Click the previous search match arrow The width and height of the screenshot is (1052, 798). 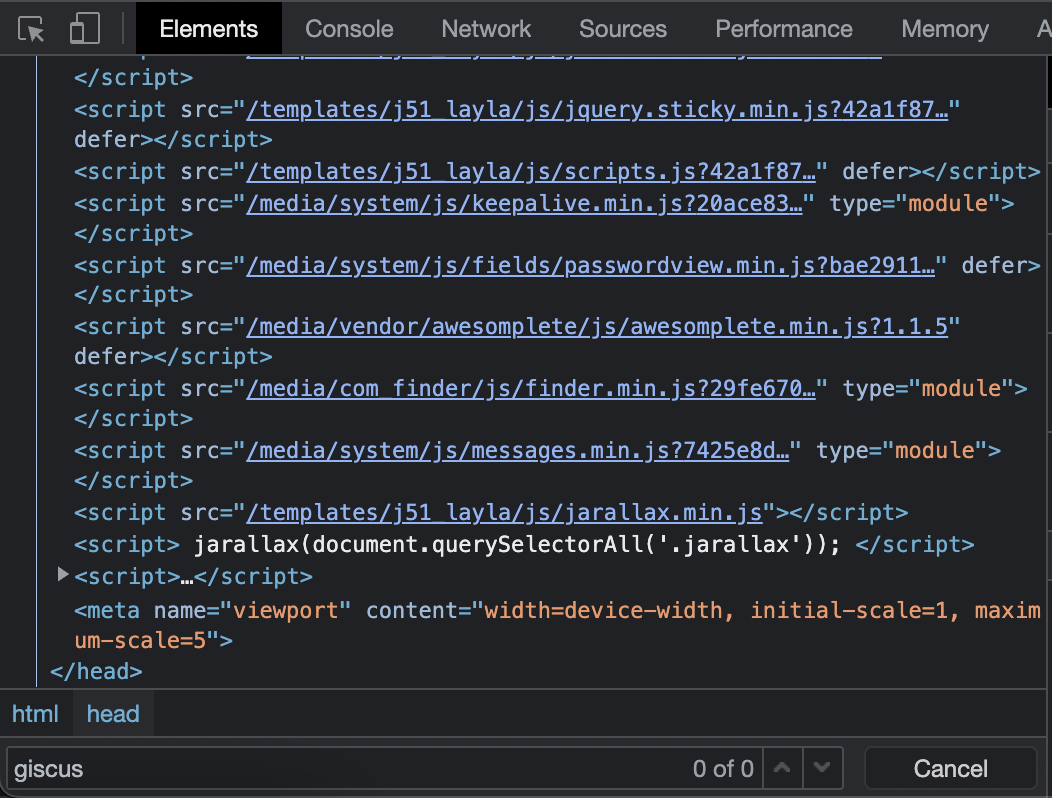[x=783, y=768]
